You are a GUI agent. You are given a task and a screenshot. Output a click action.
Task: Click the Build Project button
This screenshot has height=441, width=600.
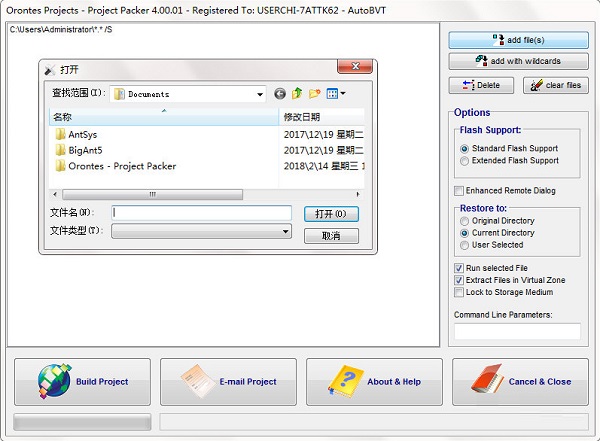tap(82, 382)
